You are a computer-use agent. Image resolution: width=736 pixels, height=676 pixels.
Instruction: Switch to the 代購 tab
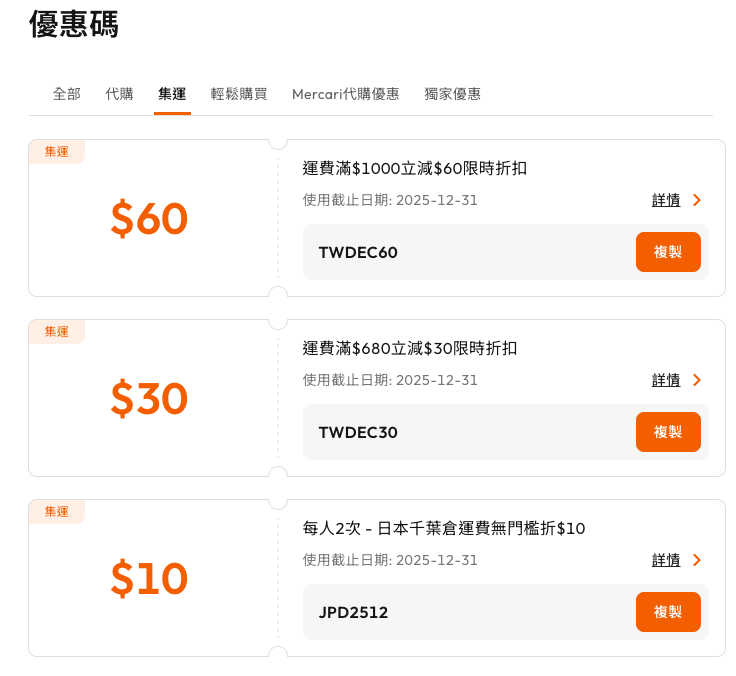coord(119,94)
